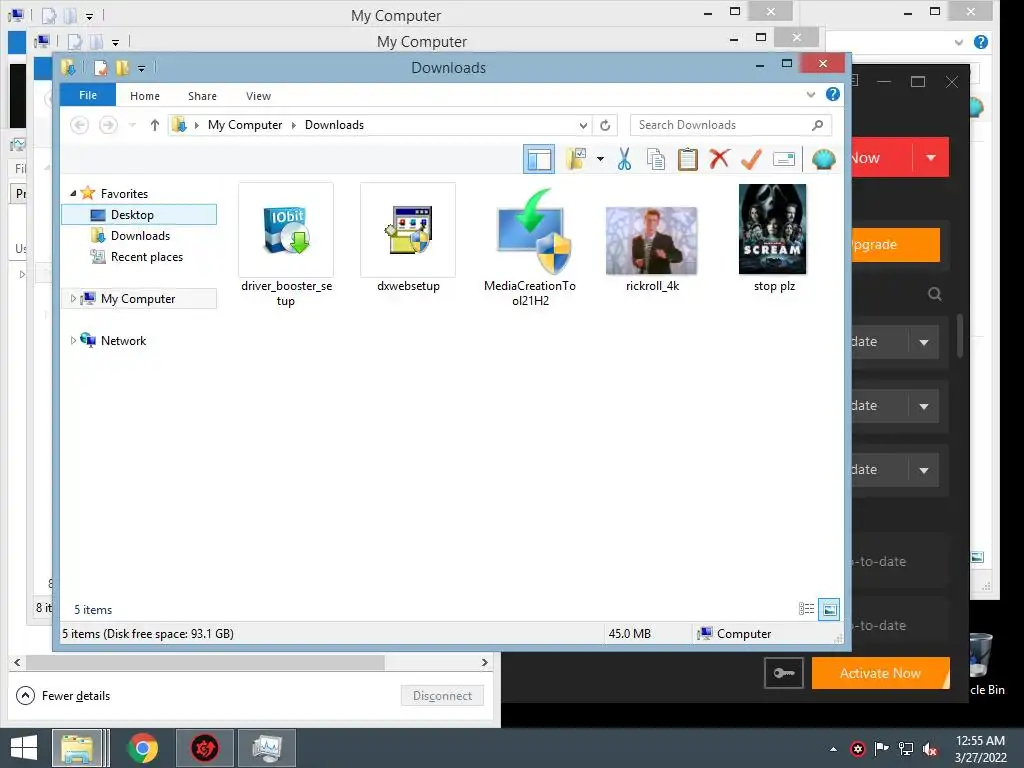Expand My Computer in the navigation tree
This screenshot has width=1024, height=768.
(x=72, y=298)
